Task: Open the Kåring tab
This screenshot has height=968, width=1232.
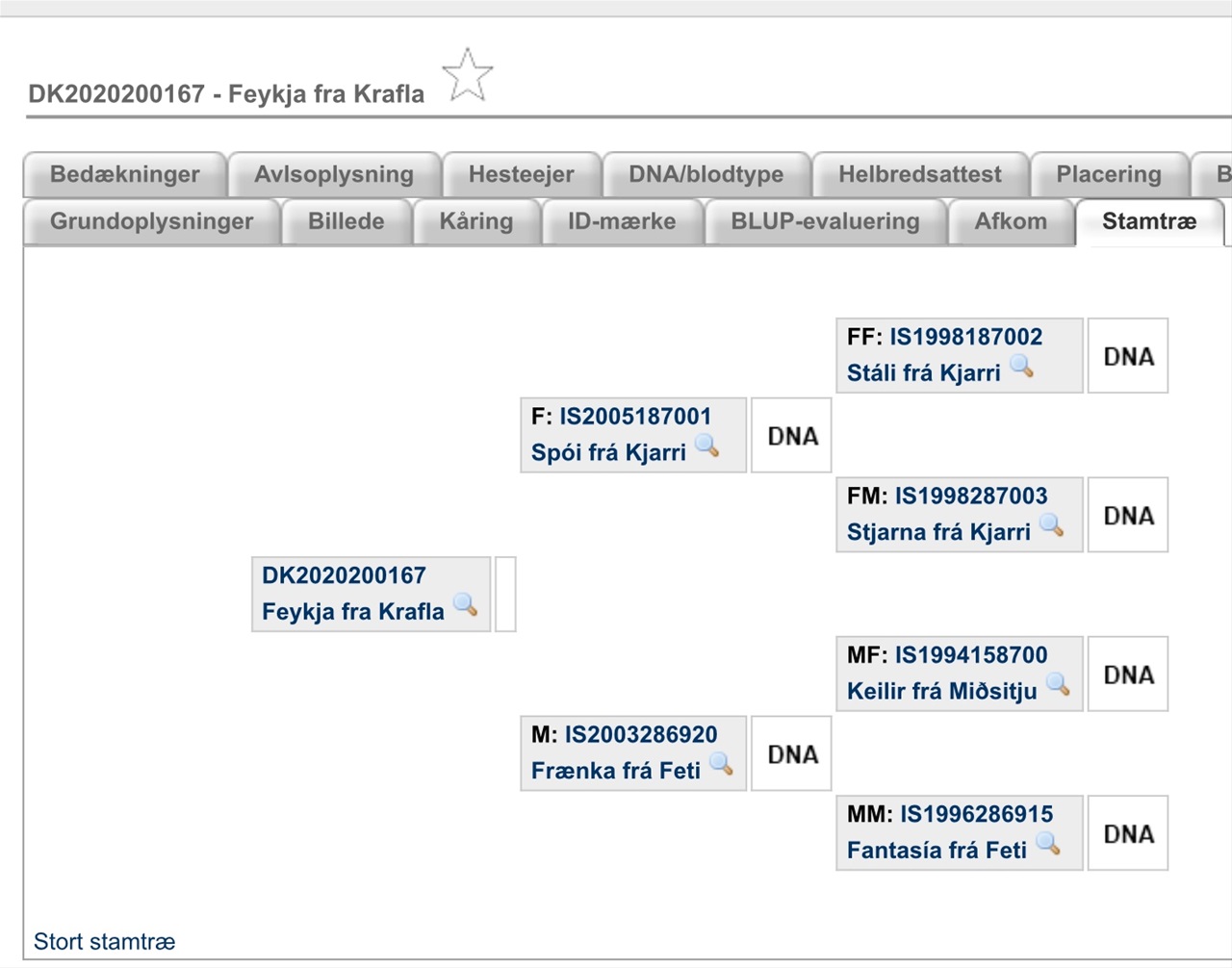Action: 476,221
